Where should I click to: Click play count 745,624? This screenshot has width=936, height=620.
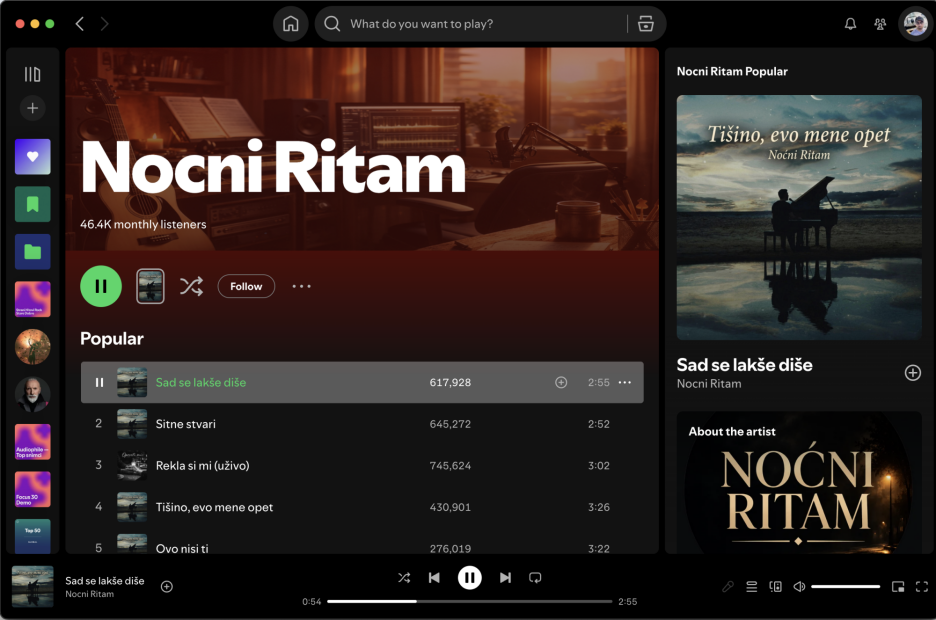pyautogui.click(x=450, y=465)
